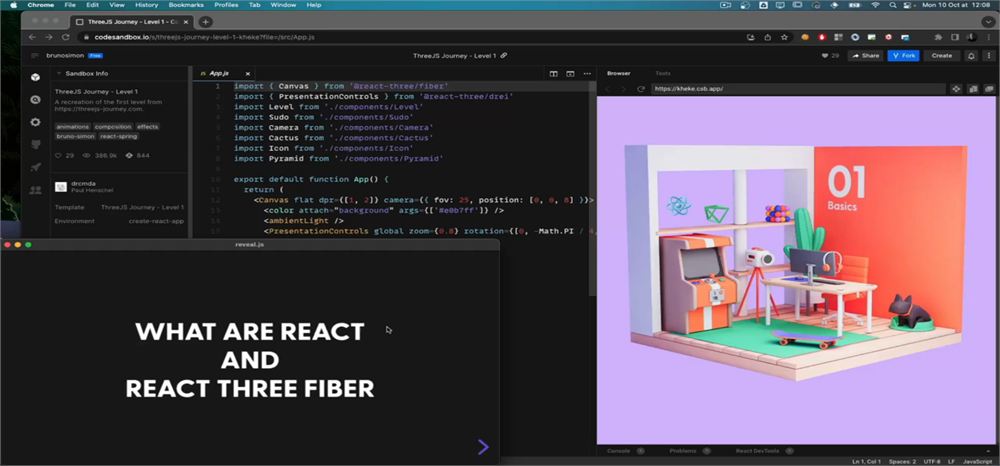Open a new Chrome tab with plus

(205, 22)
